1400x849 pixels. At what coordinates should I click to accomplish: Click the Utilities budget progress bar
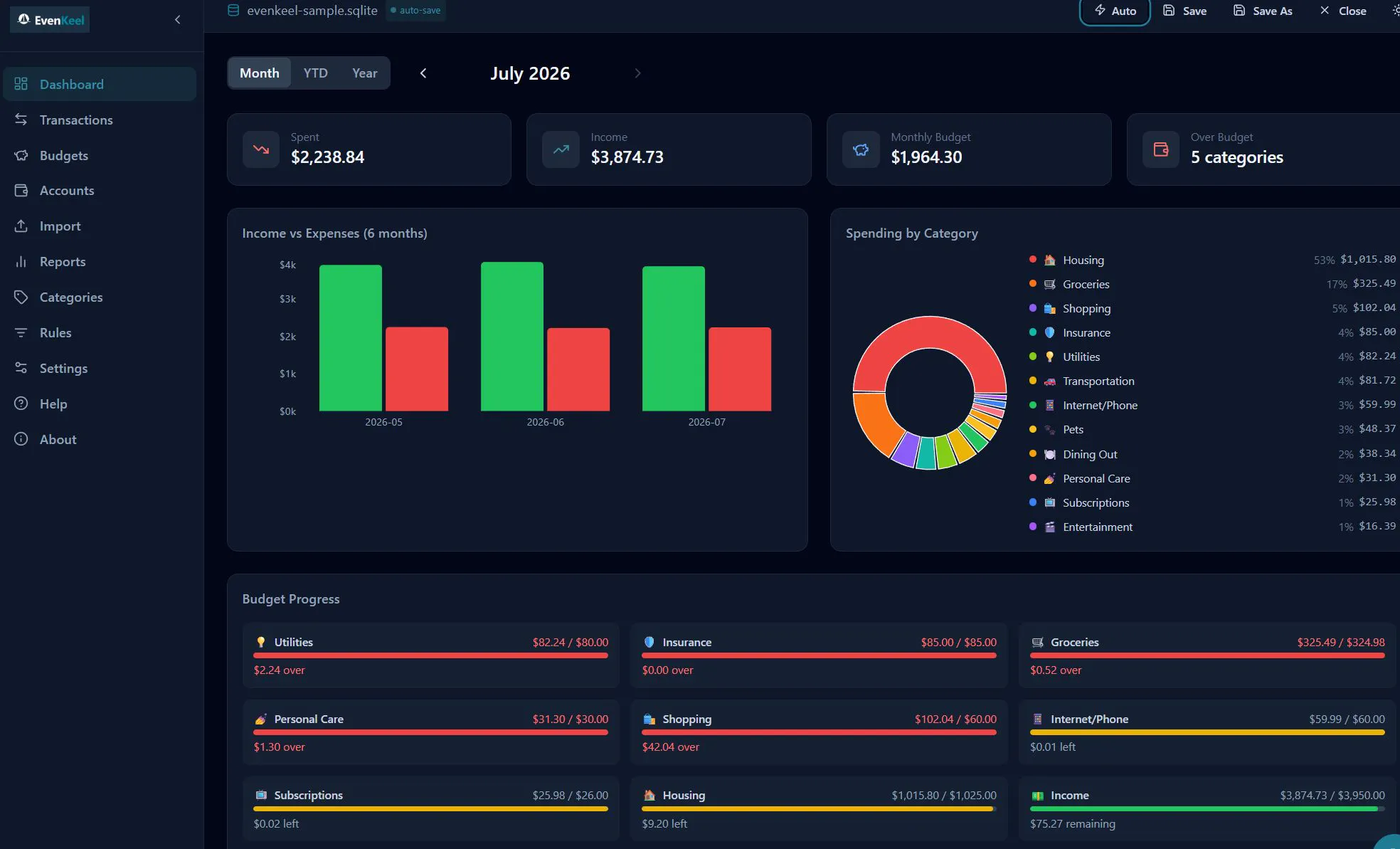coord(431,655)
